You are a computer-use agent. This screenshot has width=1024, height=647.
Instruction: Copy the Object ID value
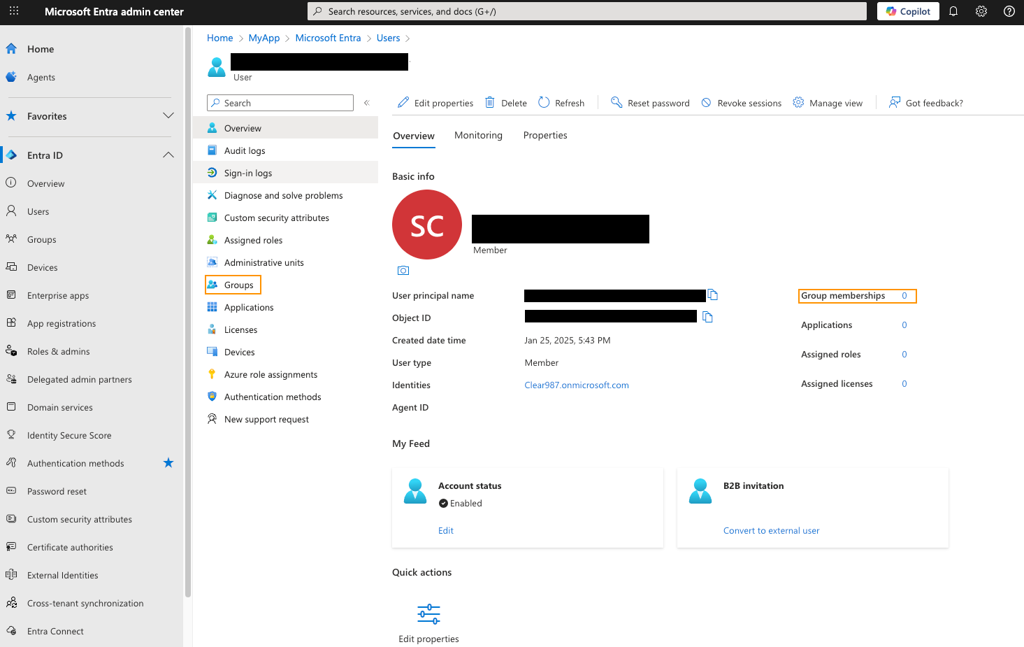pyautogui.click(x=707, y=317)
